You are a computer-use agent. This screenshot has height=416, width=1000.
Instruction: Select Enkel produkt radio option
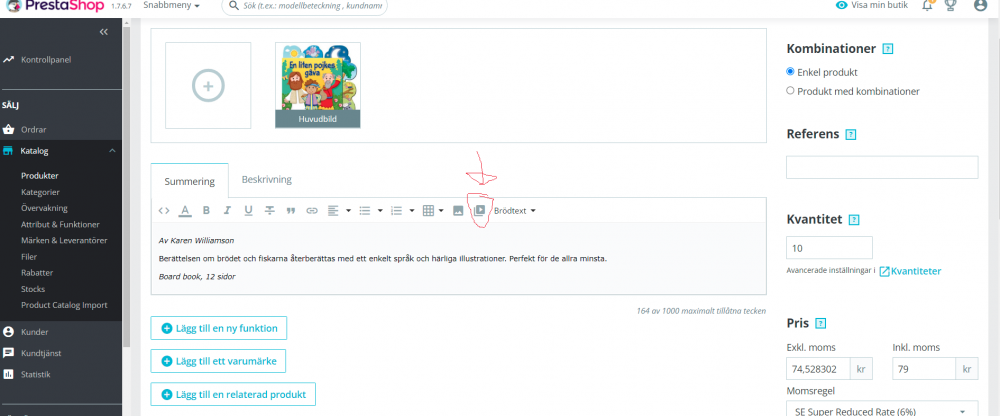pyautogui.click(x=791, y=72)
